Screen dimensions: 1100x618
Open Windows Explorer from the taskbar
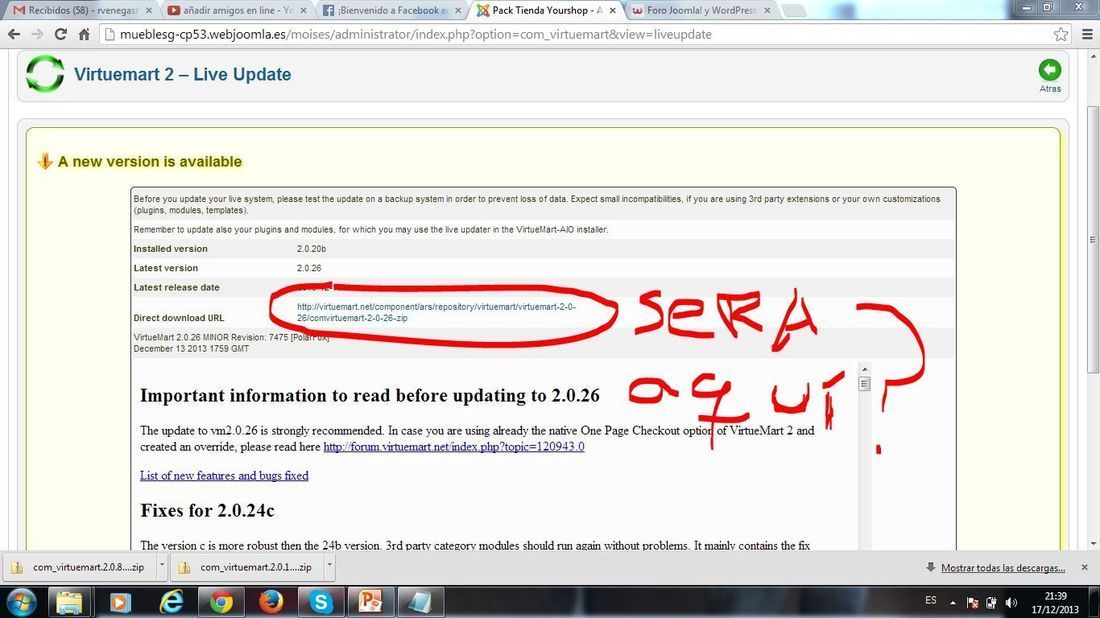69,603
